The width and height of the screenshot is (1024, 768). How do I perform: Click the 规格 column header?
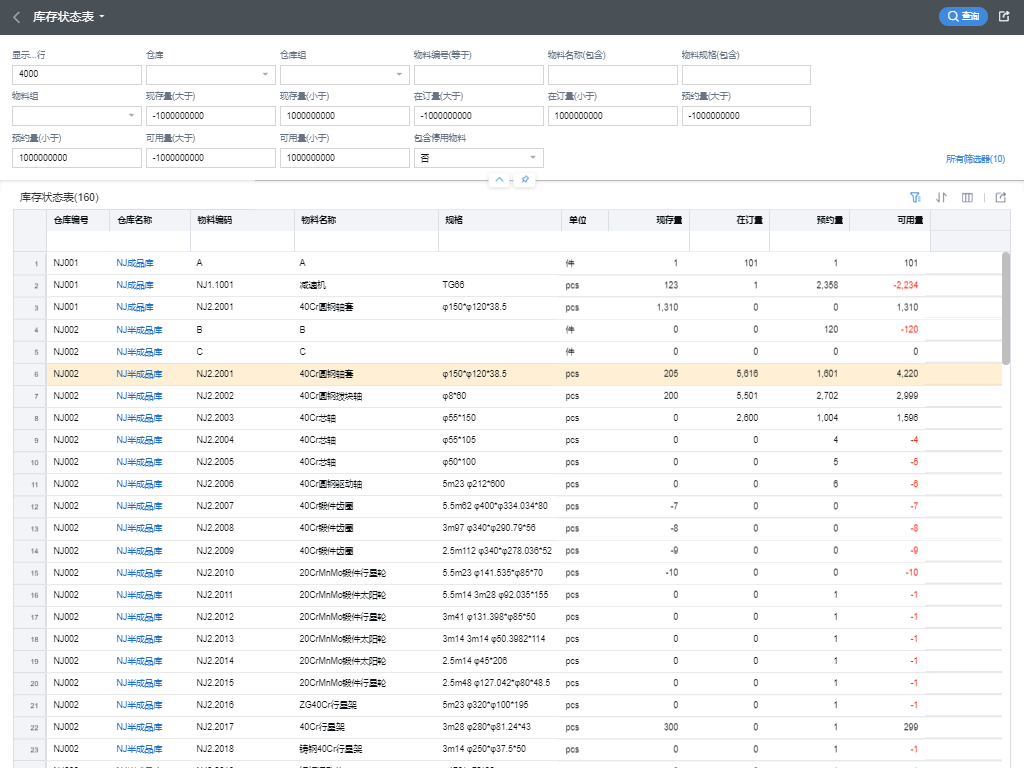500,220
